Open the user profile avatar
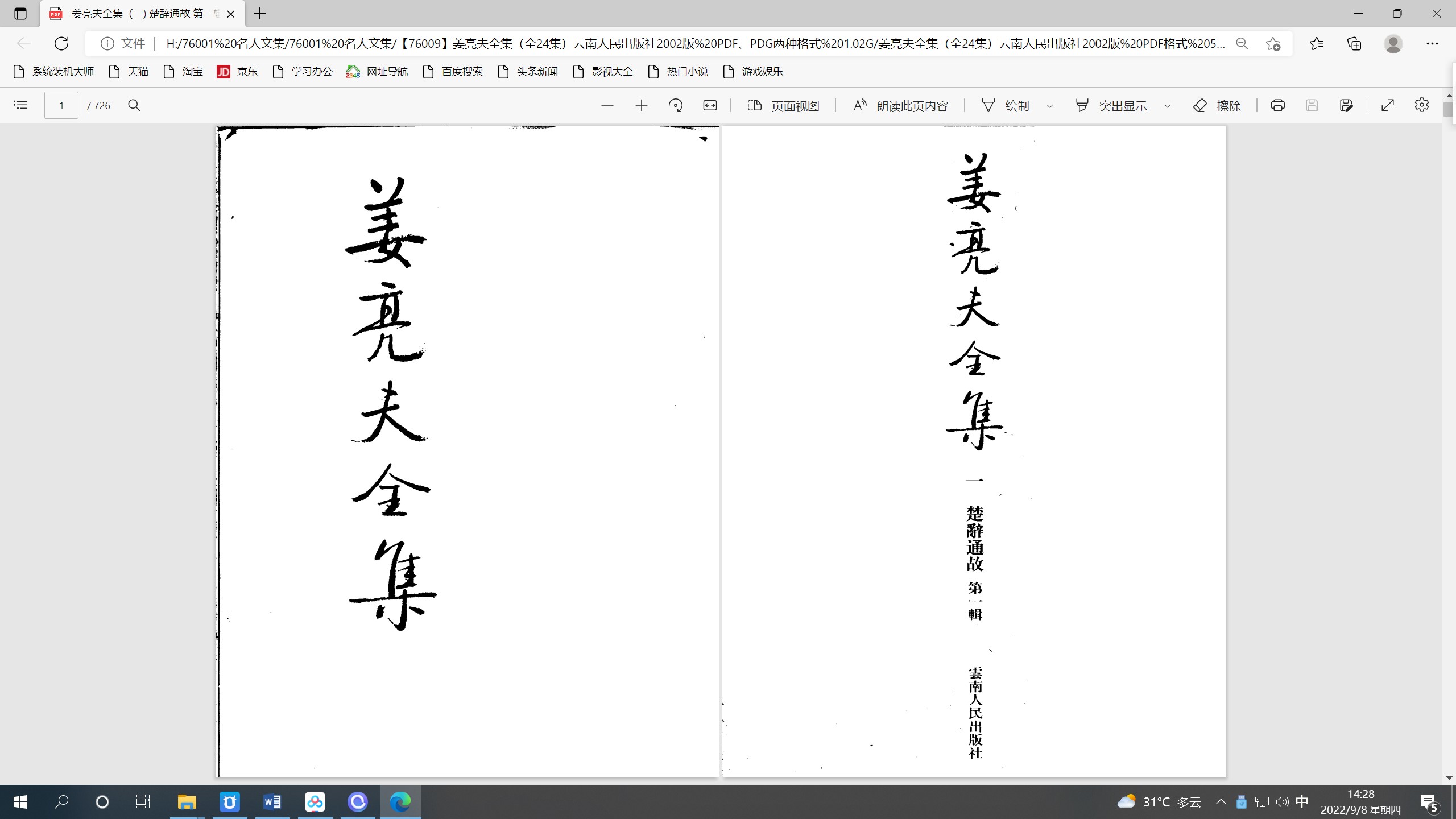 [x=1393, y=44]
